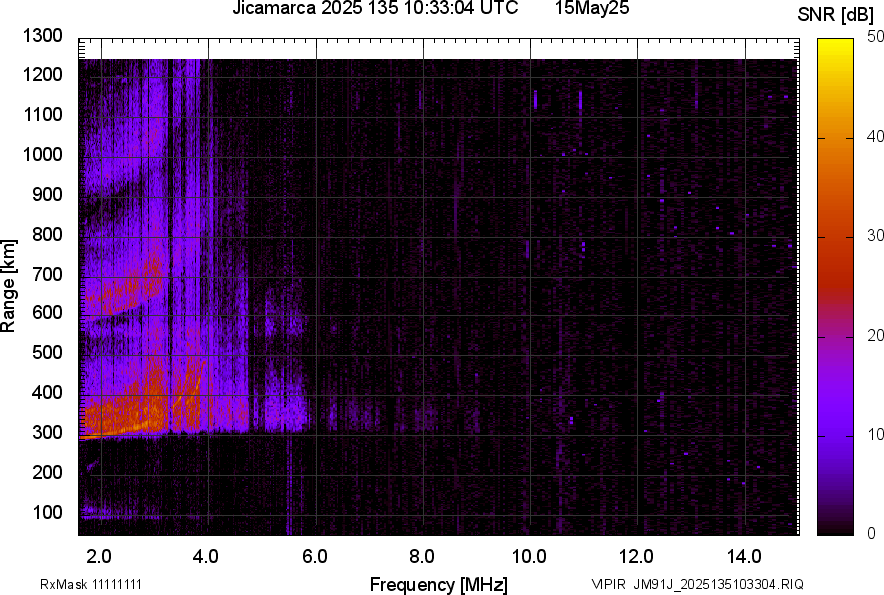Click the range tick label '500'
The height and width of the screenshot is (595, 884).
(47, 352)
